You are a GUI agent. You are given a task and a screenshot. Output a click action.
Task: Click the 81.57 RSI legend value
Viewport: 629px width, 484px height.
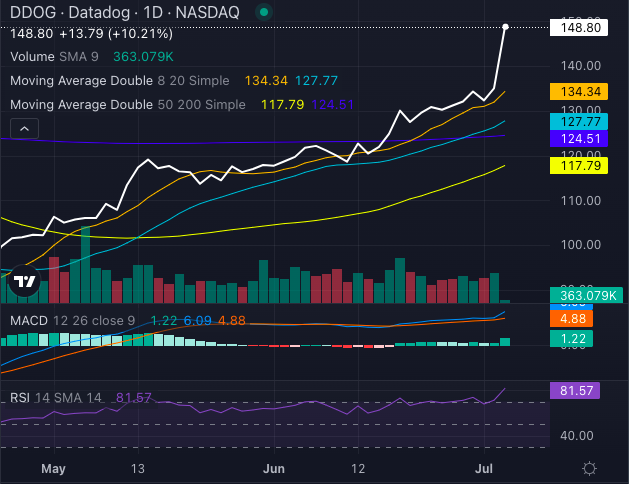point(133,398)
